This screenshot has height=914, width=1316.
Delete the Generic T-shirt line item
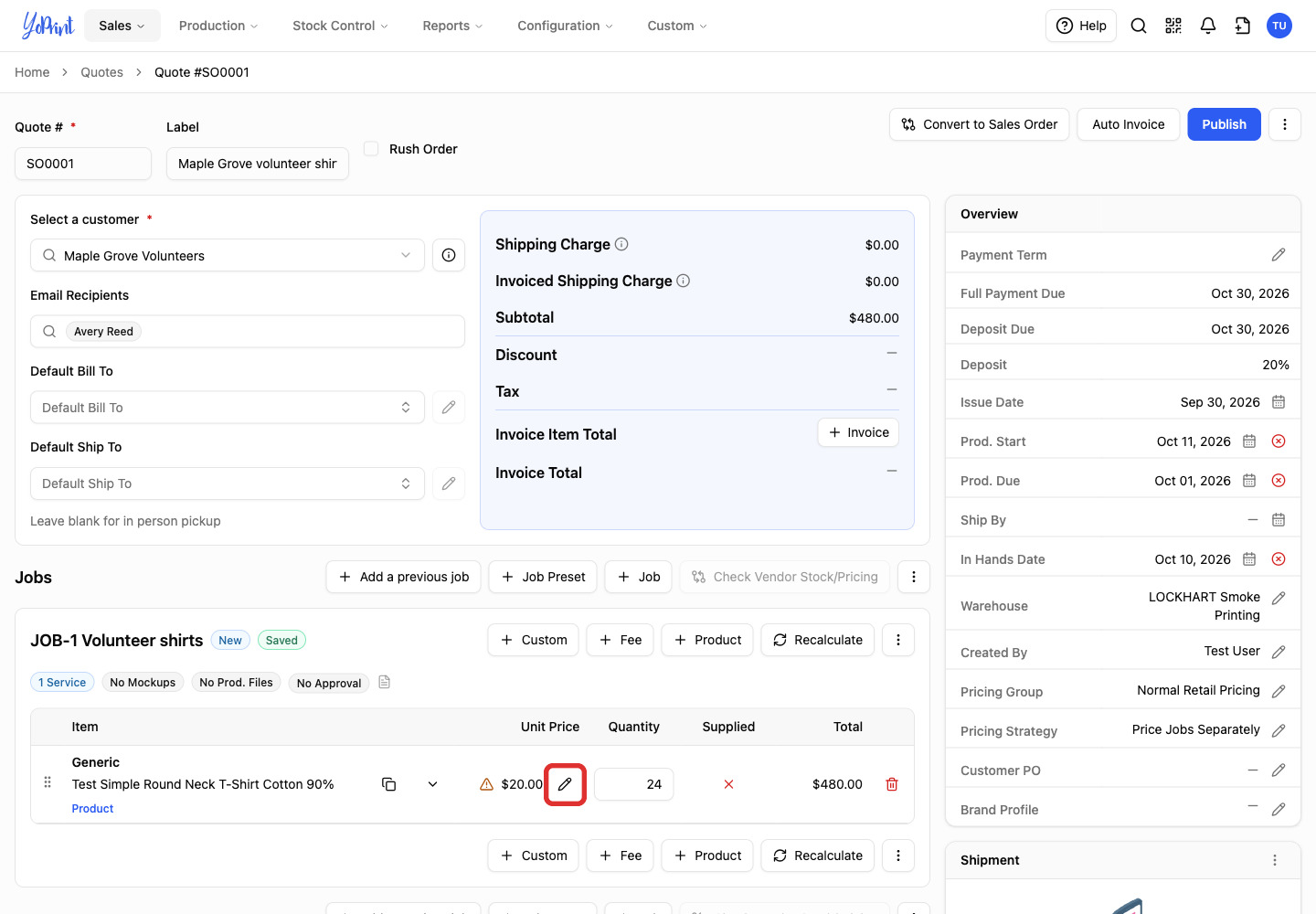892,784
